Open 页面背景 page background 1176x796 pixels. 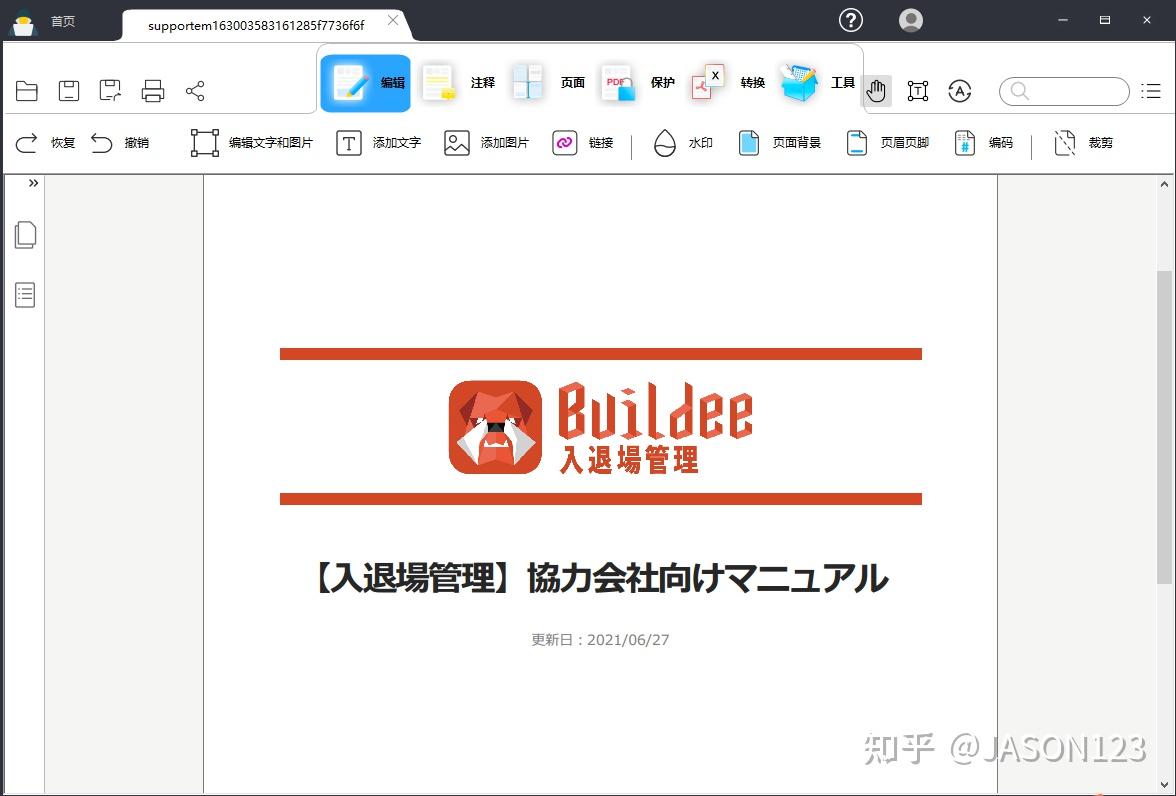click(779, 143)
